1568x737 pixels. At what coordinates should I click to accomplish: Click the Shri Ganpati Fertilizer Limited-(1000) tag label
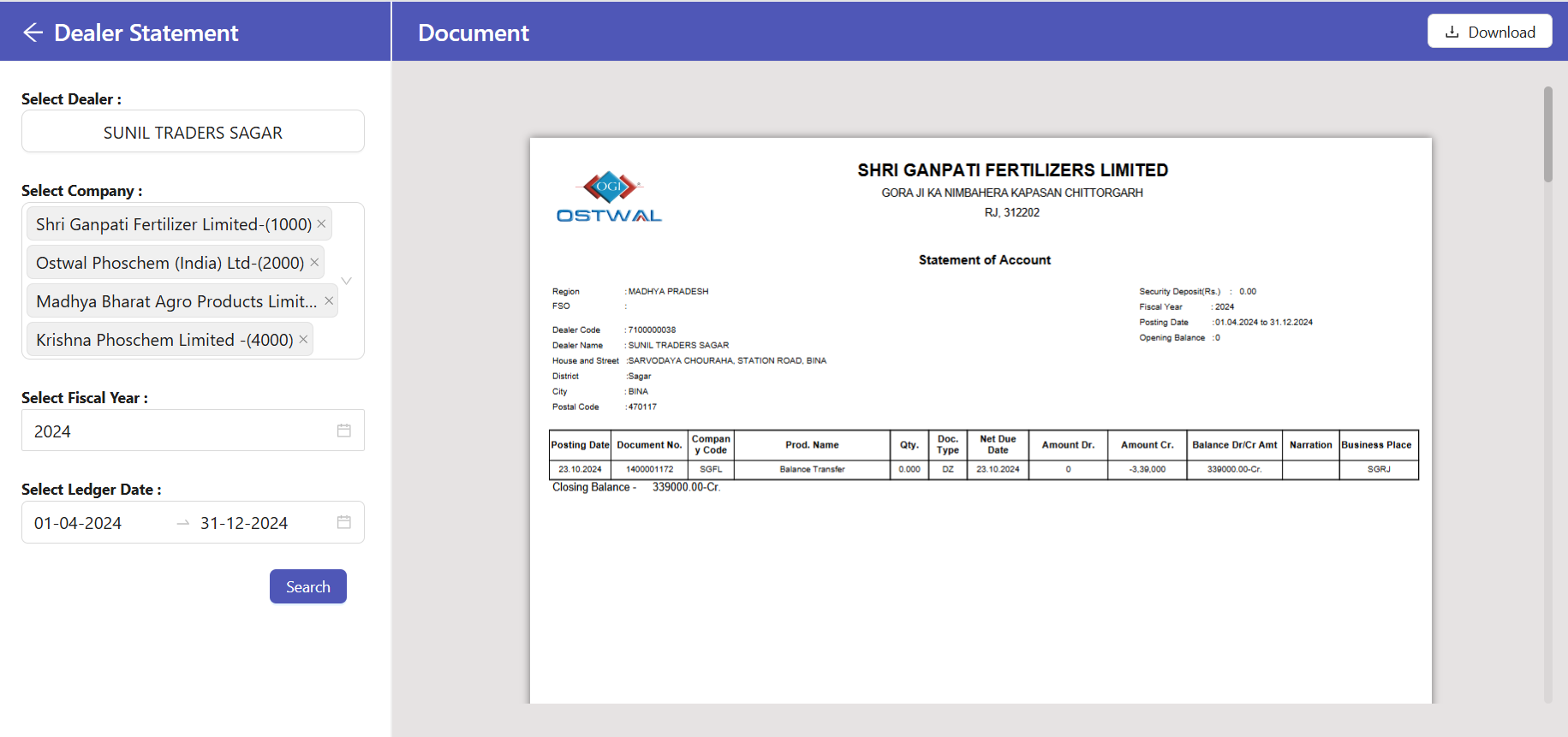click(x=174, y=224)
